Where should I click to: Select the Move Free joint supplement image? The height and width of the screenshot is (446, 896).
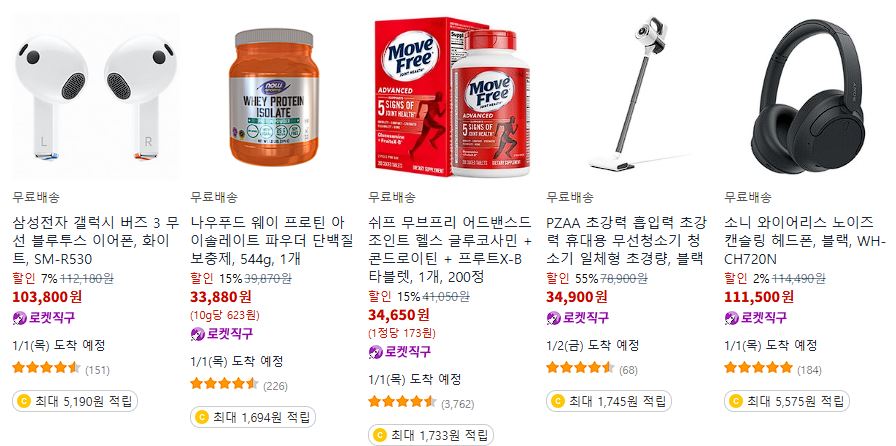pyautogui.click(x=452, y=96)
